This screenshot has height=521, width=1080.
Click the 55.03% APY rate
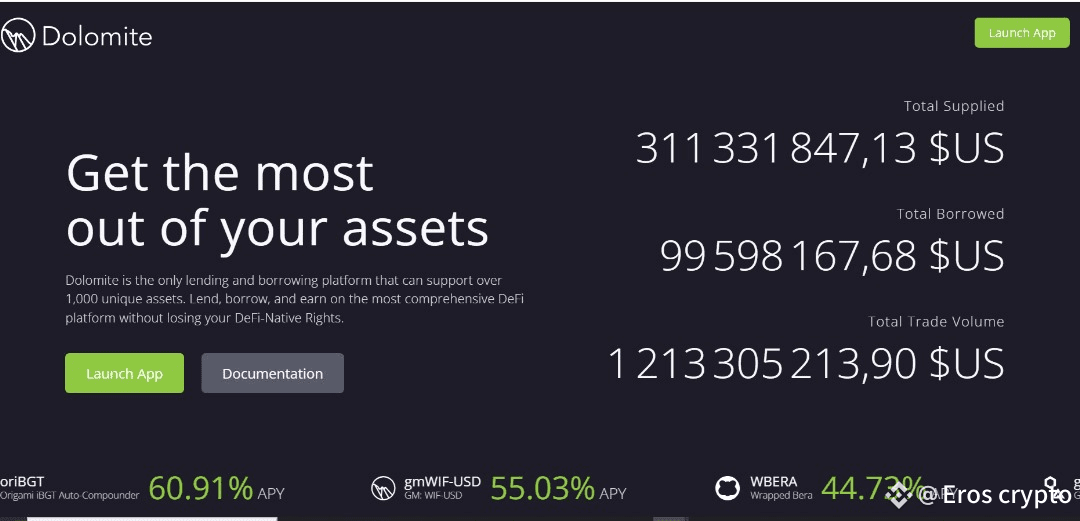pyautogui.click(x=543, y=489)
